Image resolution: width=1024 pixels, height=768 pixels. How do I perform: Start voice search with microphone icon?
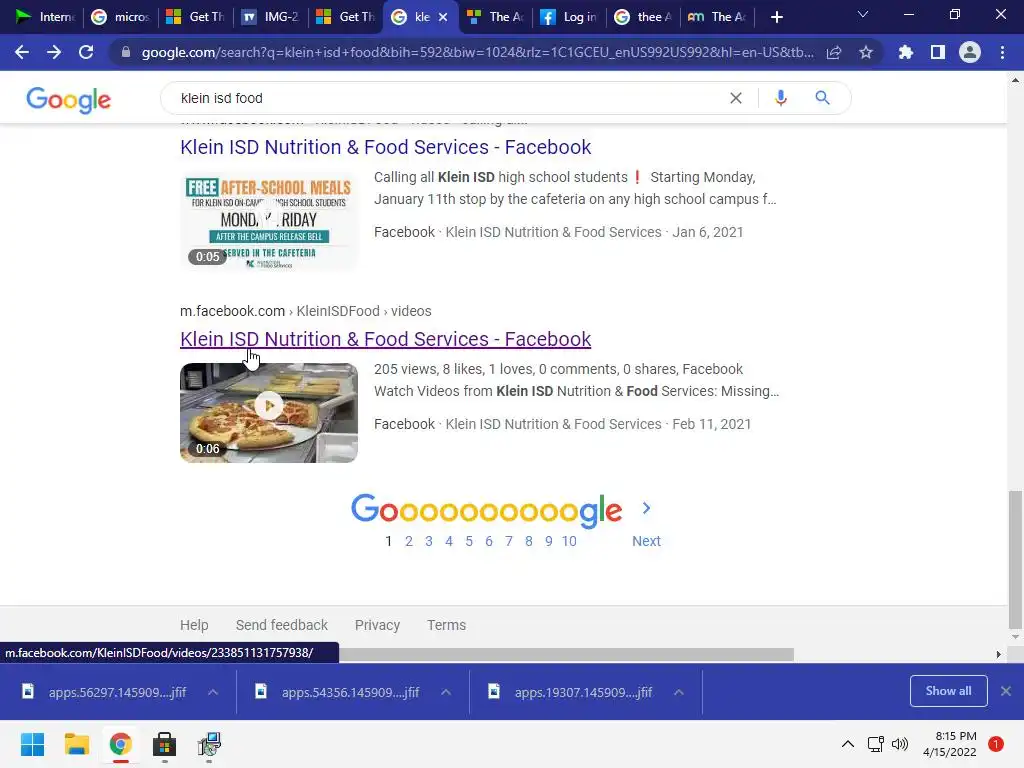(x=780, y=98)
